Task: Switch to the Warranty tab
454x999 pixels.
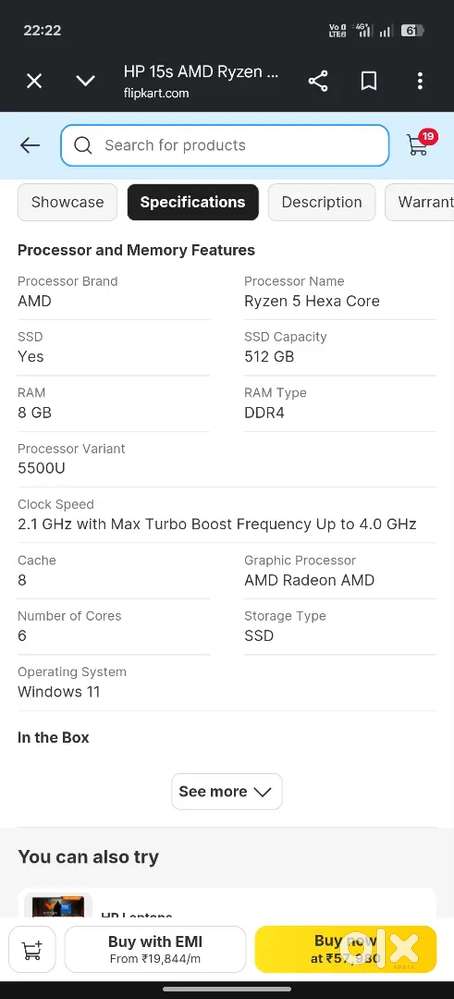Action: [x=420, y=202]
